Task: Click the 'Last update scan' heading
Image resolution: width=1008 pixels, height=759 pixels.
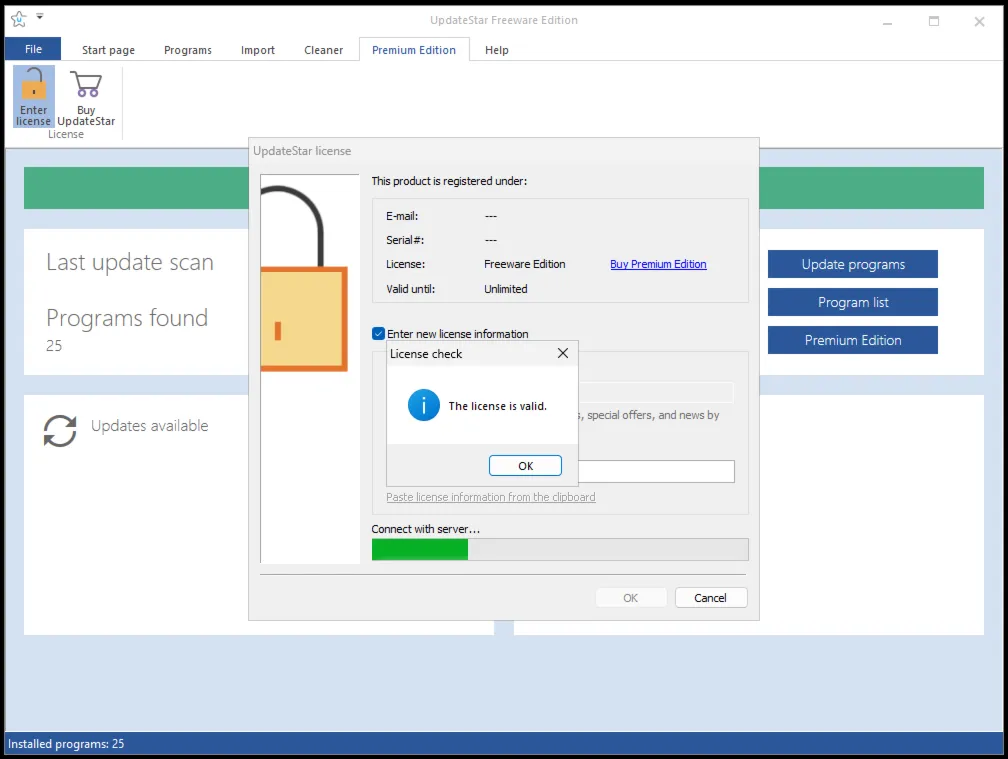Action: click(x=130, y=262)
